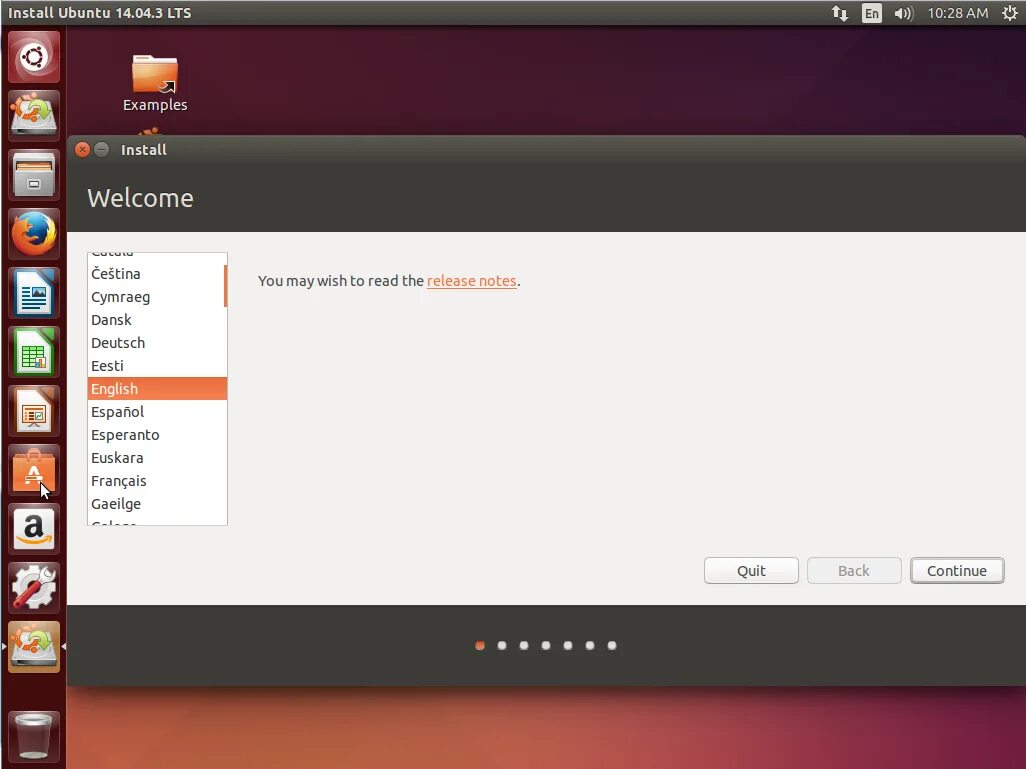The image size is (1026, 769).
Task: Select Esperanto language
Action: tap(156, 435)
